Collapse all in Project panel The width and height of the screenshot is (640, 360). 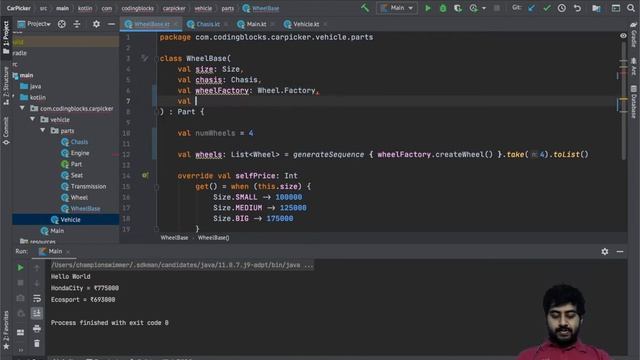pos(77,24)
